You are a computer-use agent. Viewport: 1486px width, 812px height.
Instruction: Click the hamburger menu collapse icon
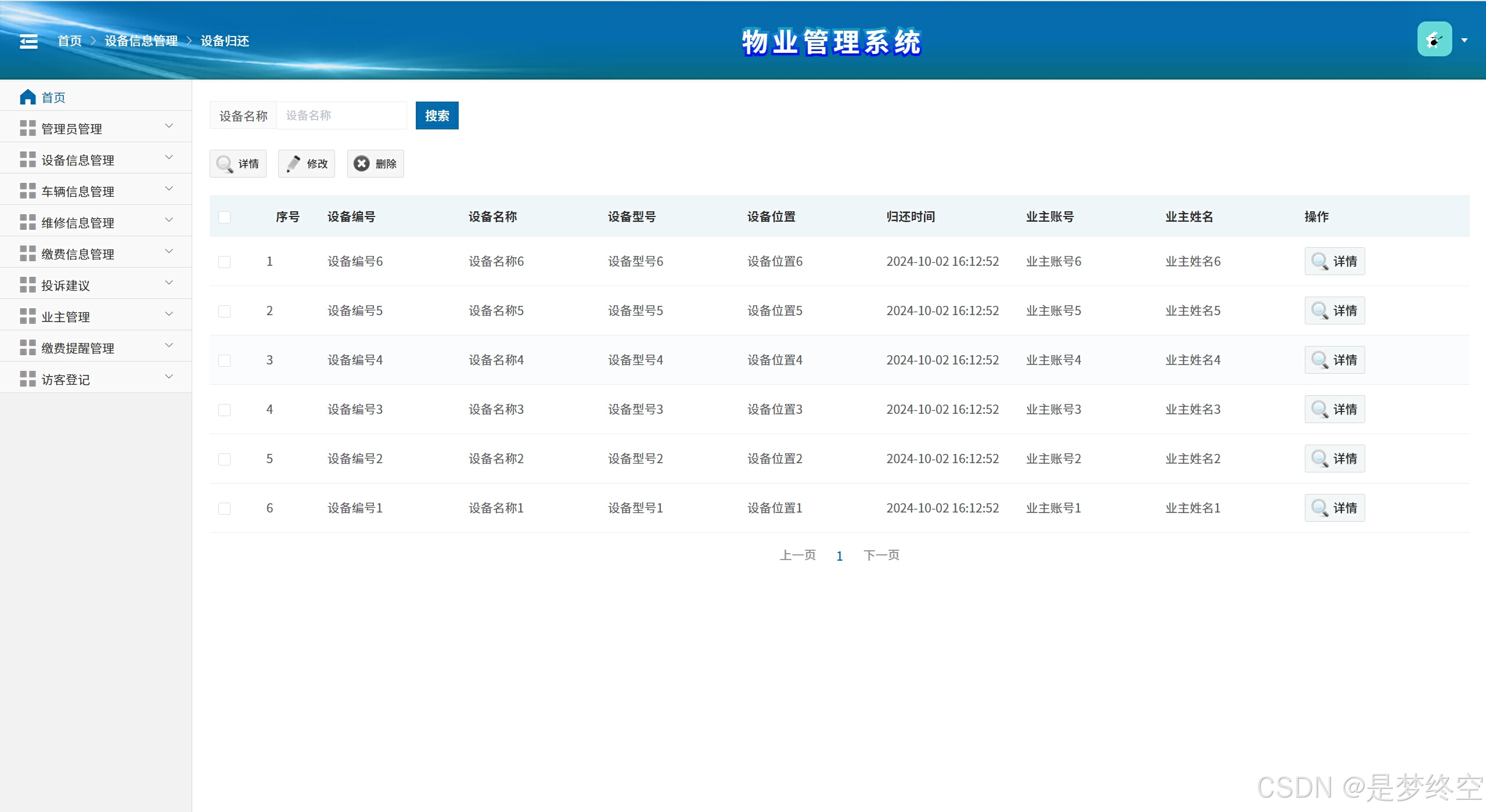click(x=28, y=41)
